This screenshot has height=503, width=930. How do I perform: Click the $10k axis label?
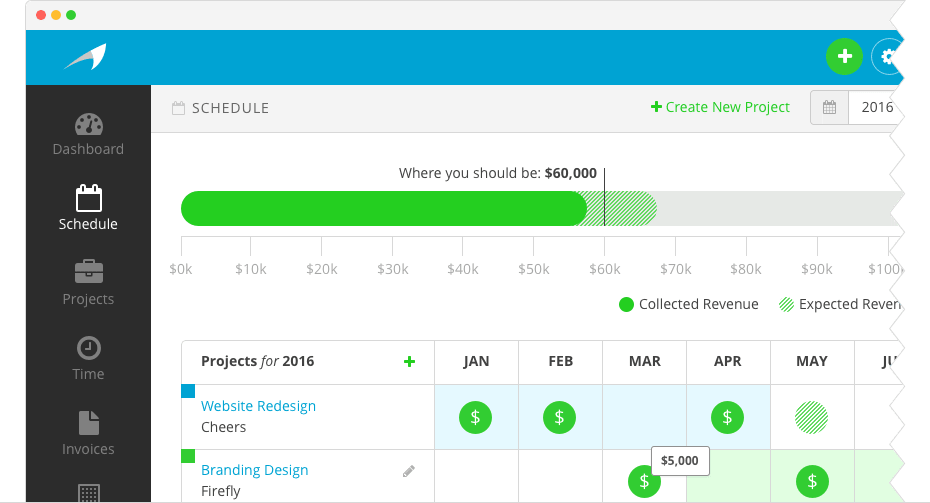[251, 269]
